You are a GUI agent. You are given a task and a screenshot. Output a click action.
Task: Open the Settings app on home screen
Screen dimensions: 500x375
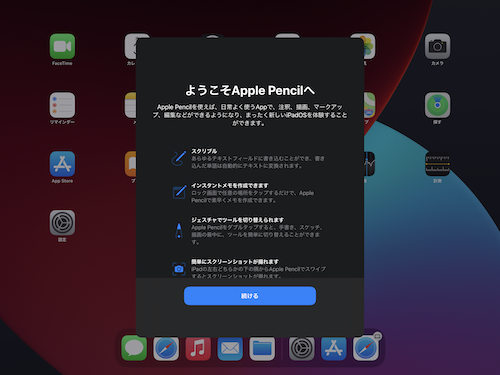click(x=62, y=223)
